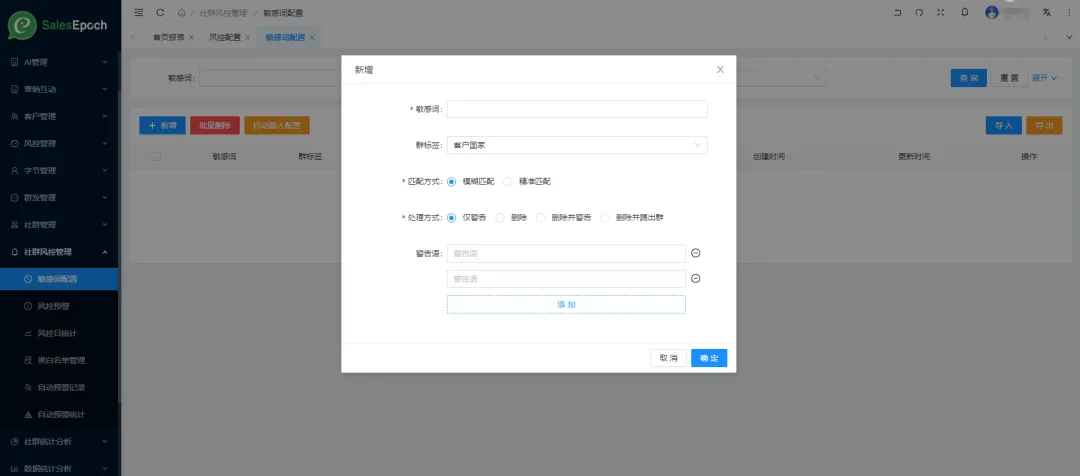Image resolution: width=1080 pixels, height=476 pixels.
Task: Click the dashed 添加 button to add a warning
Action: [x=566, y=304]
